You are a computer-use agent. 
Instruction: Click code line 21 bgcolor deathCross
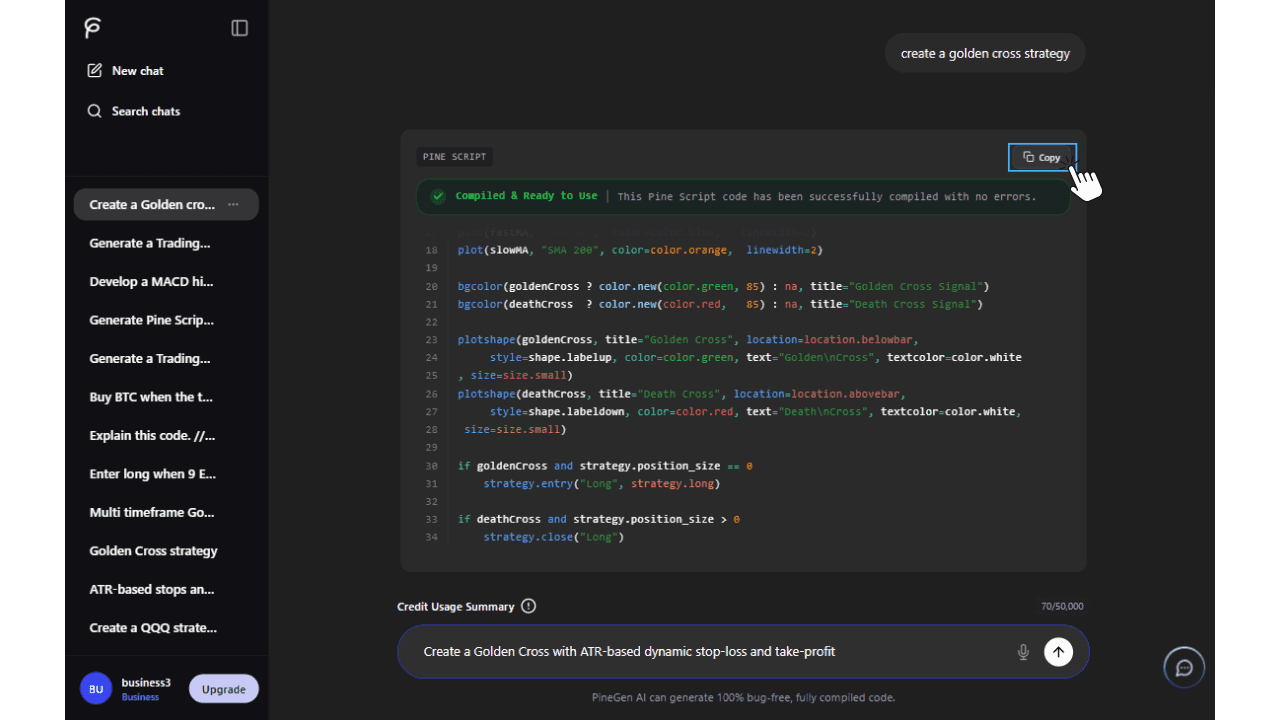tap(720, 304)
